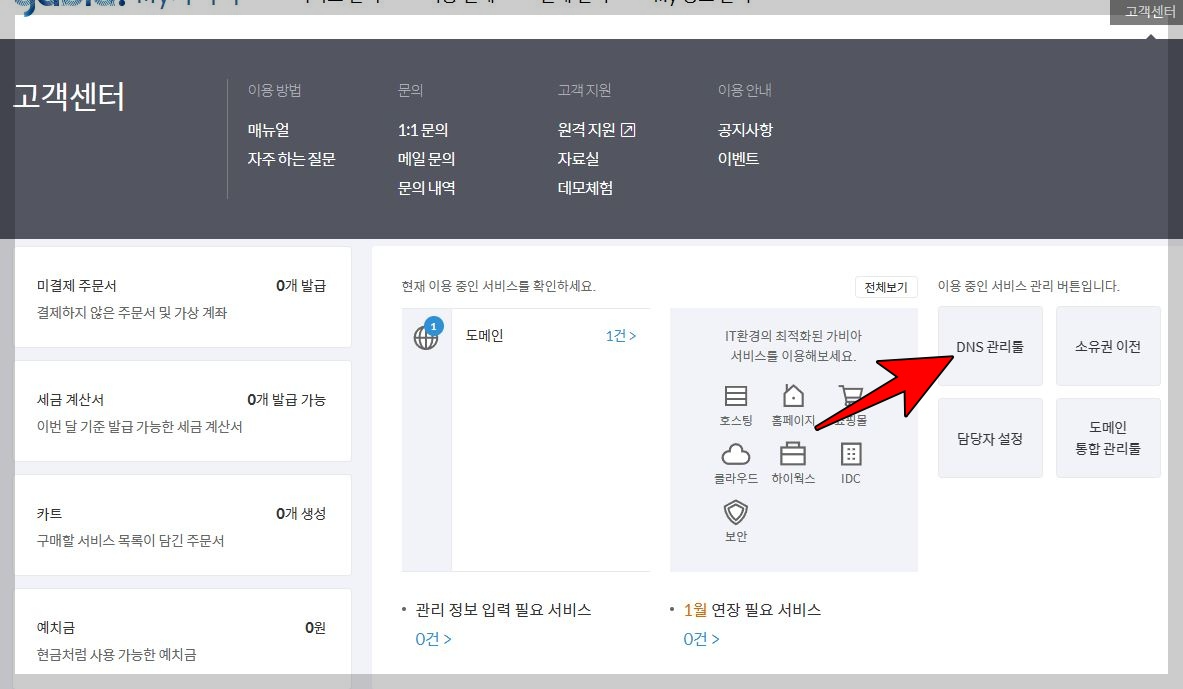Open the 홈페이지 service icon

point(793,396)
